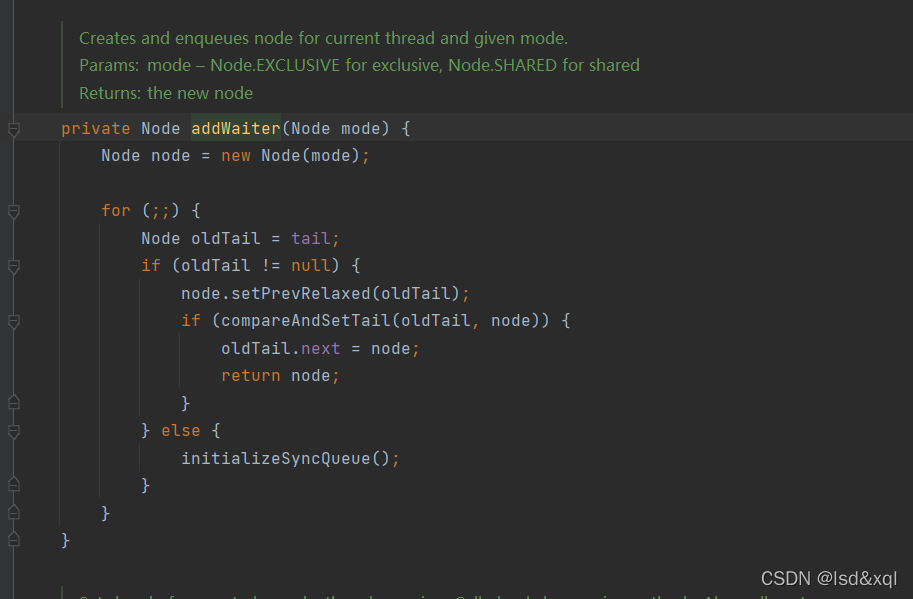Click fold end marker closing the for loop
Viewport: 913px width, 599px height.
click(x=14, y=512)
